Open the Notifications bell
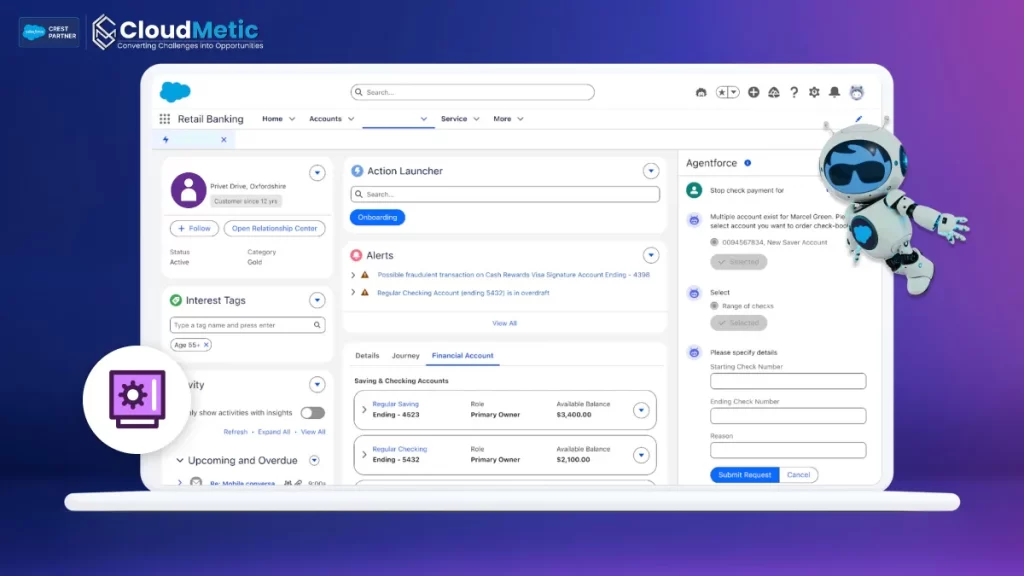Image resolution: width=1024 pixels, height=576 pixels. [x=836, y=92]
